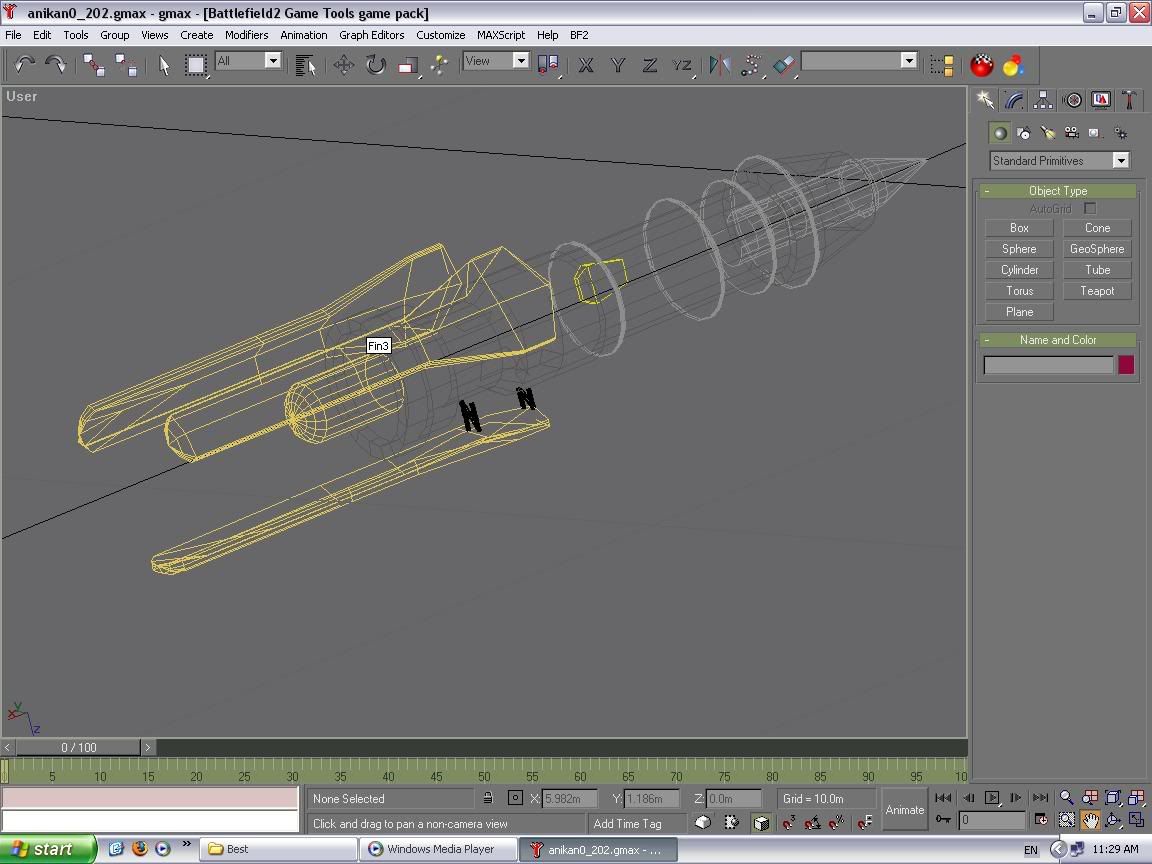Activate the Select and Scale tool

[408, 65]
